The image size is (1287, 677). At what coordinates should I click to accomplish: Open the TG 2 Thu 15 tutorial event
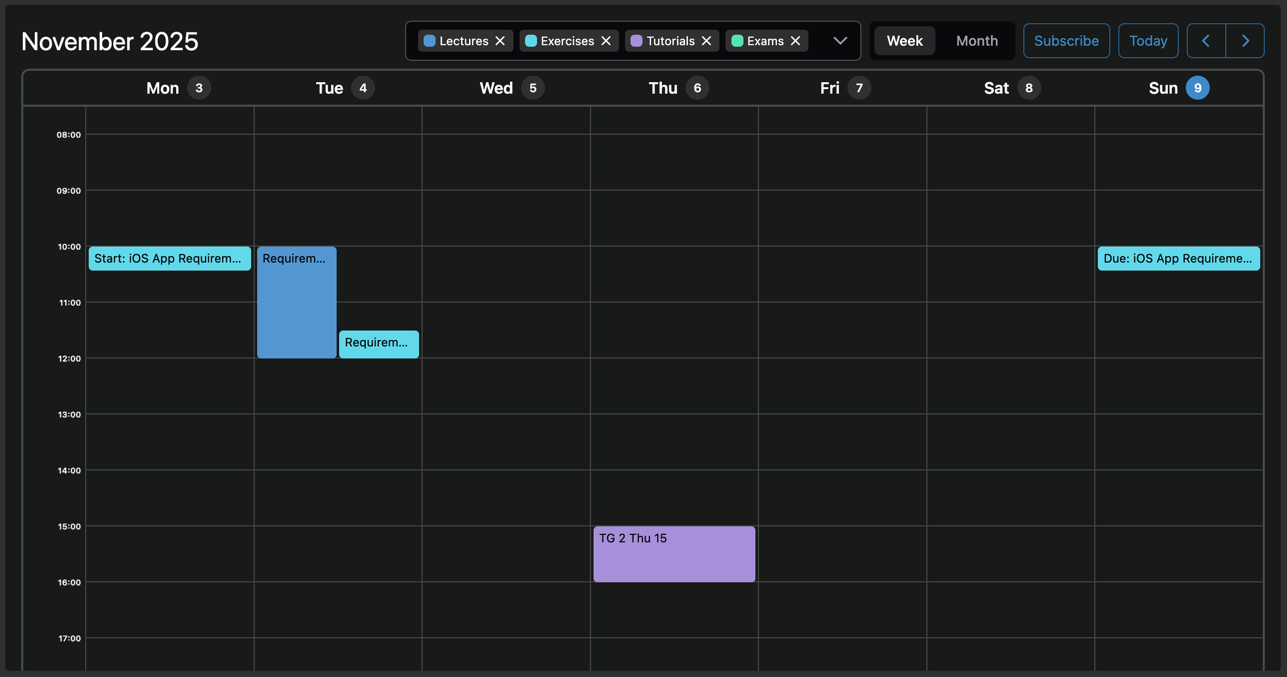click(674, 554)
